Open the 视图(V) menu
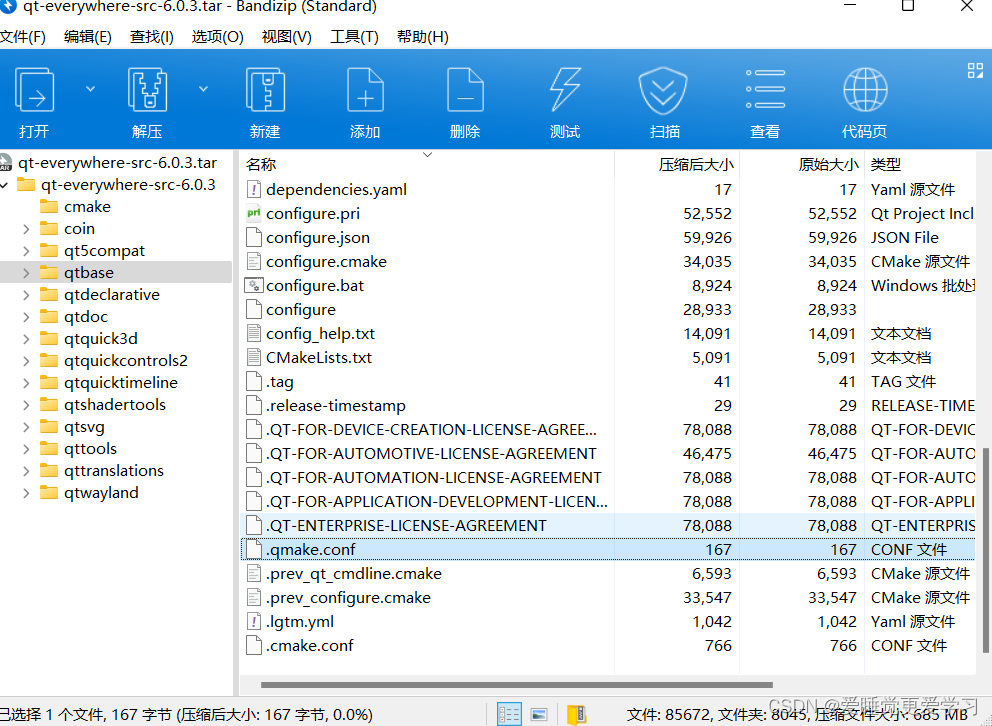 point(287,37)
